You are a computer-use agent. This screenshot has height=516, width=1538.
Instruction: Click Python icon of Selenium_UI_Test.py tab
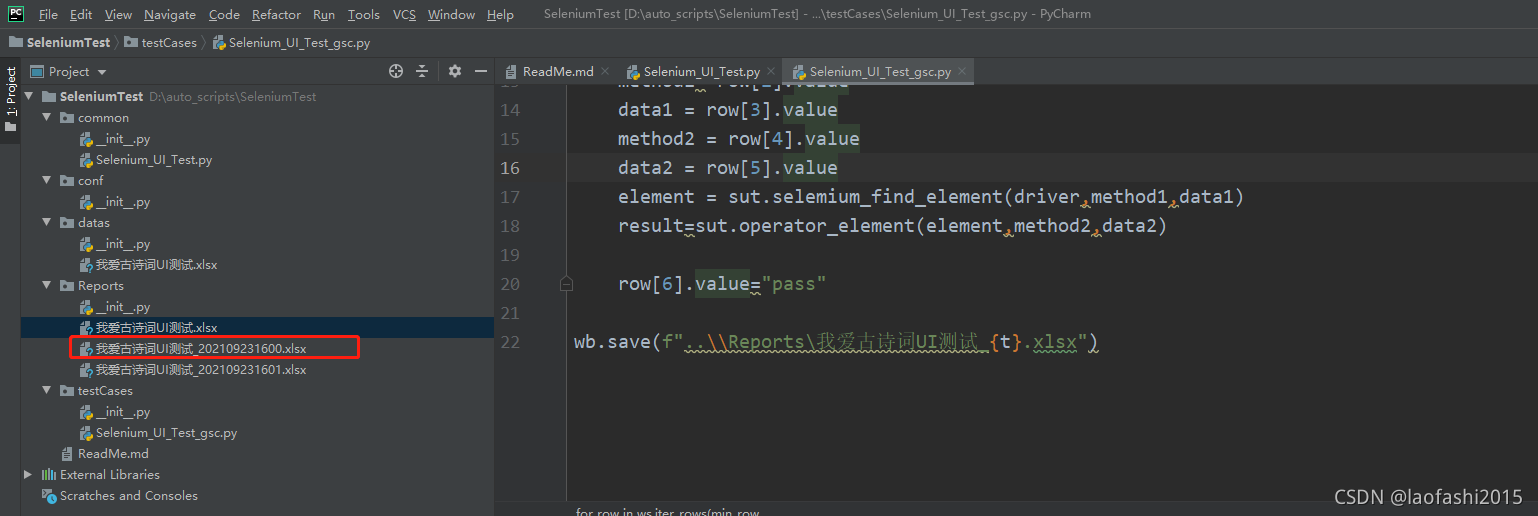[x=633, y=72]
